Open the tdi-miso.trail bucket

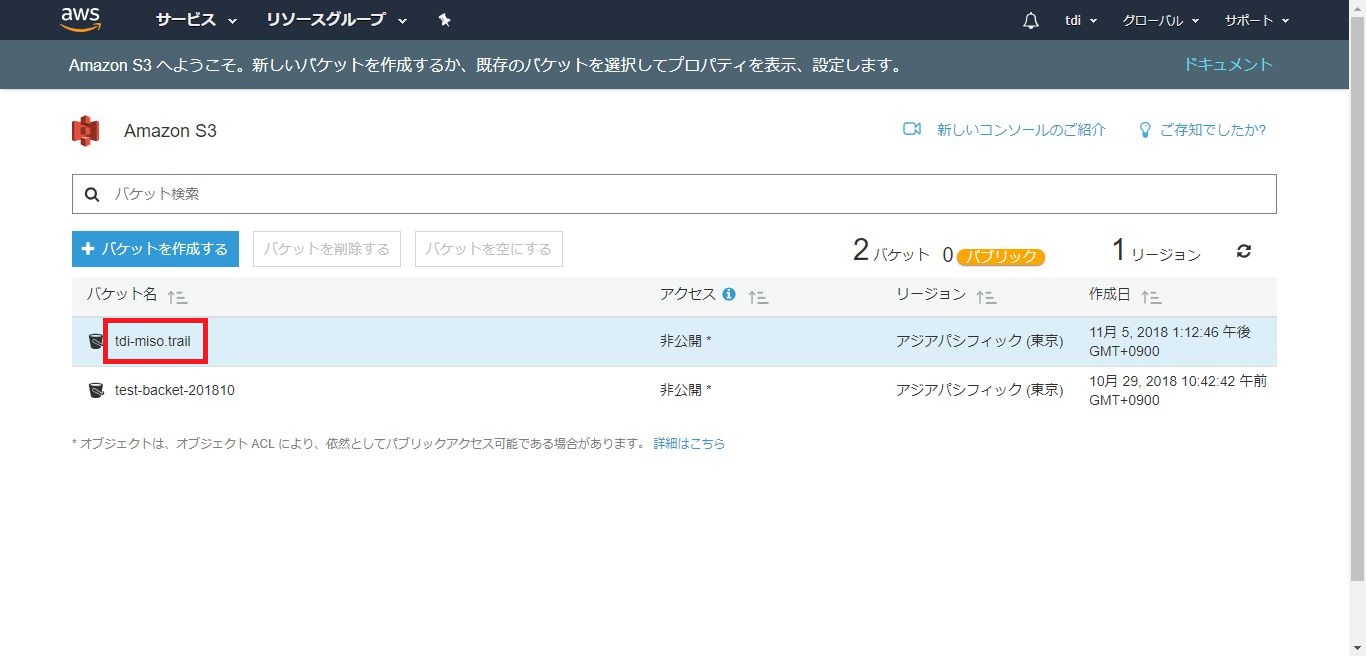[x=152, y=341]
